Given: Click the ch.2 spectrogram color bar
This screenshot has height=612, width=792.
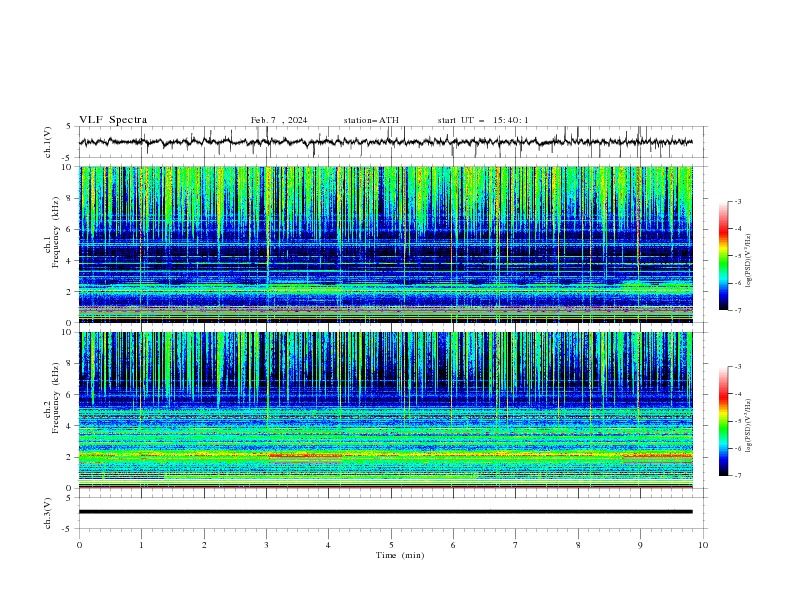Looking at the screenshot, I should tap(724, 421).
